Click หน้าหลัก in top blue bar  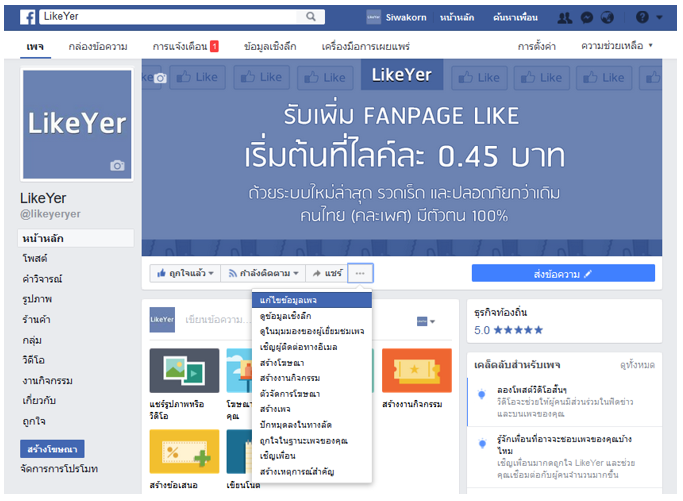tap(457, 17)
